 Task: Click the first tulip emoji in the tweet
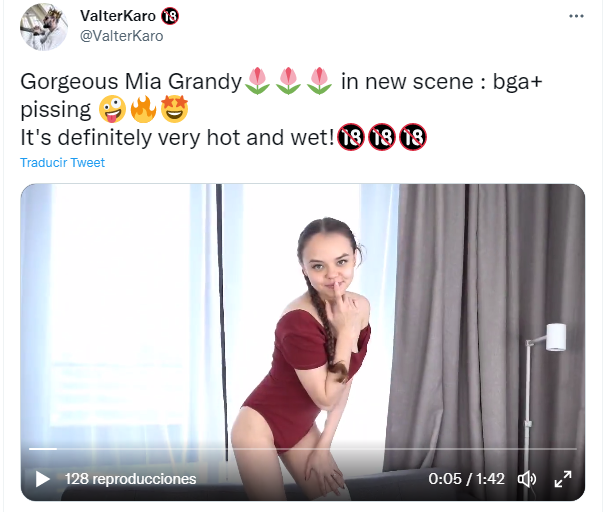pos(257,81)
